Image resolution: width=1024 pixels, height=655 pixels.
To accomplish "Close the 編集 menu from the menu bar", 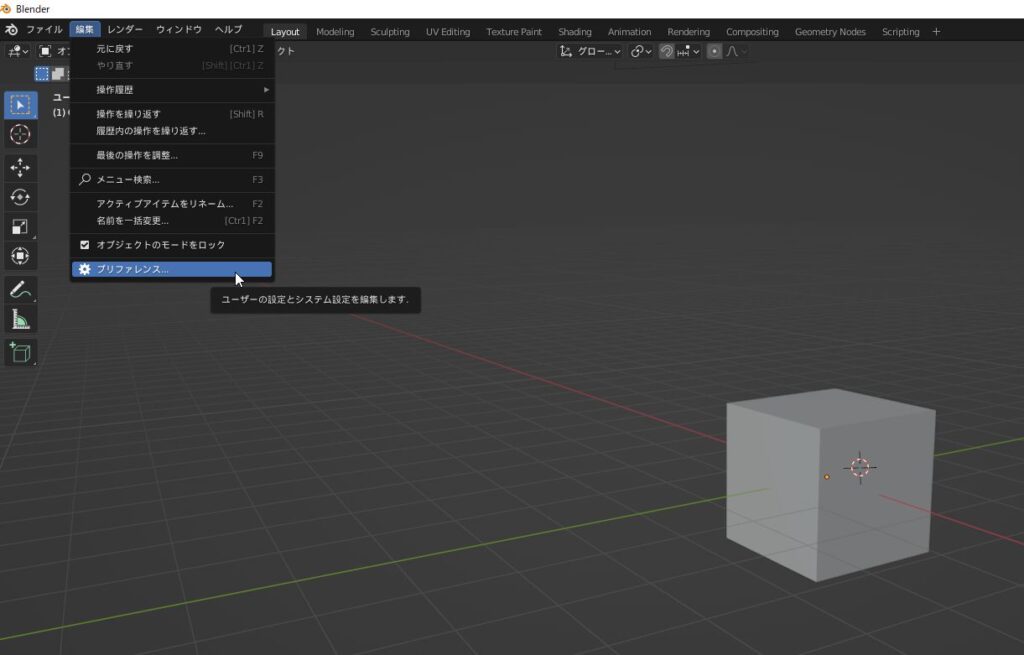I will coord(85,29).
